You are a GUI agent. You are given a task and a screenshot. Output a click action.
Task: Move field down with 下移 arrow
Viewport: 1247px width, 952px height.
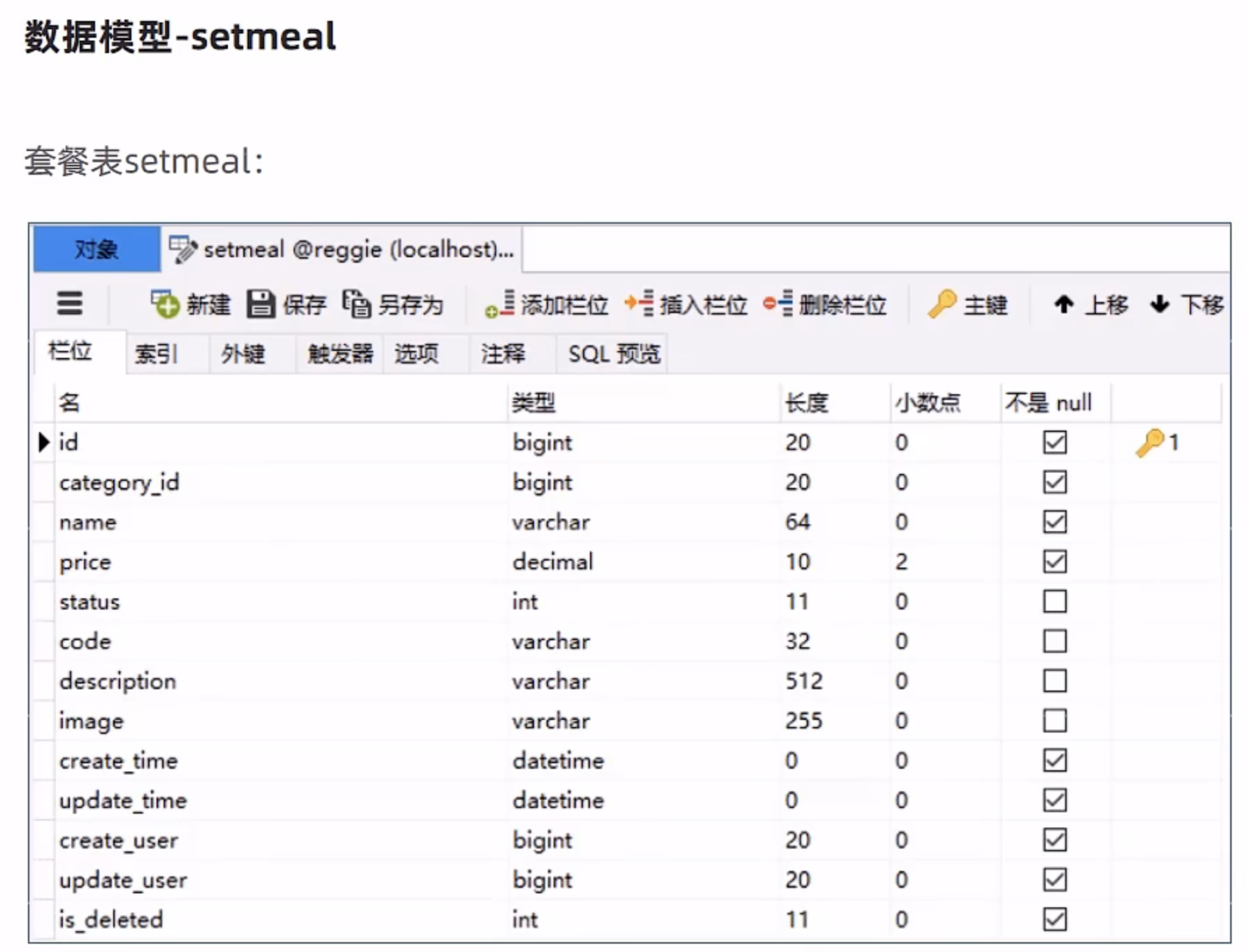(1160, 305)
